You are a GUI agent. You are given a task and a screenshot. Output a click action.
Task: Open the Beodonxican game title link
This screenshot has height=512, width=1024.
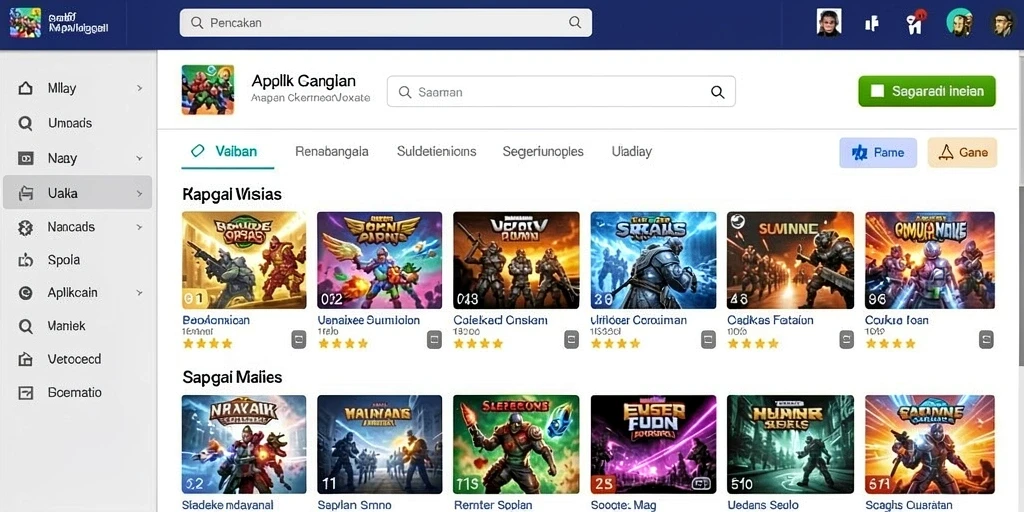pyautogui.click(x=216, y=320)
